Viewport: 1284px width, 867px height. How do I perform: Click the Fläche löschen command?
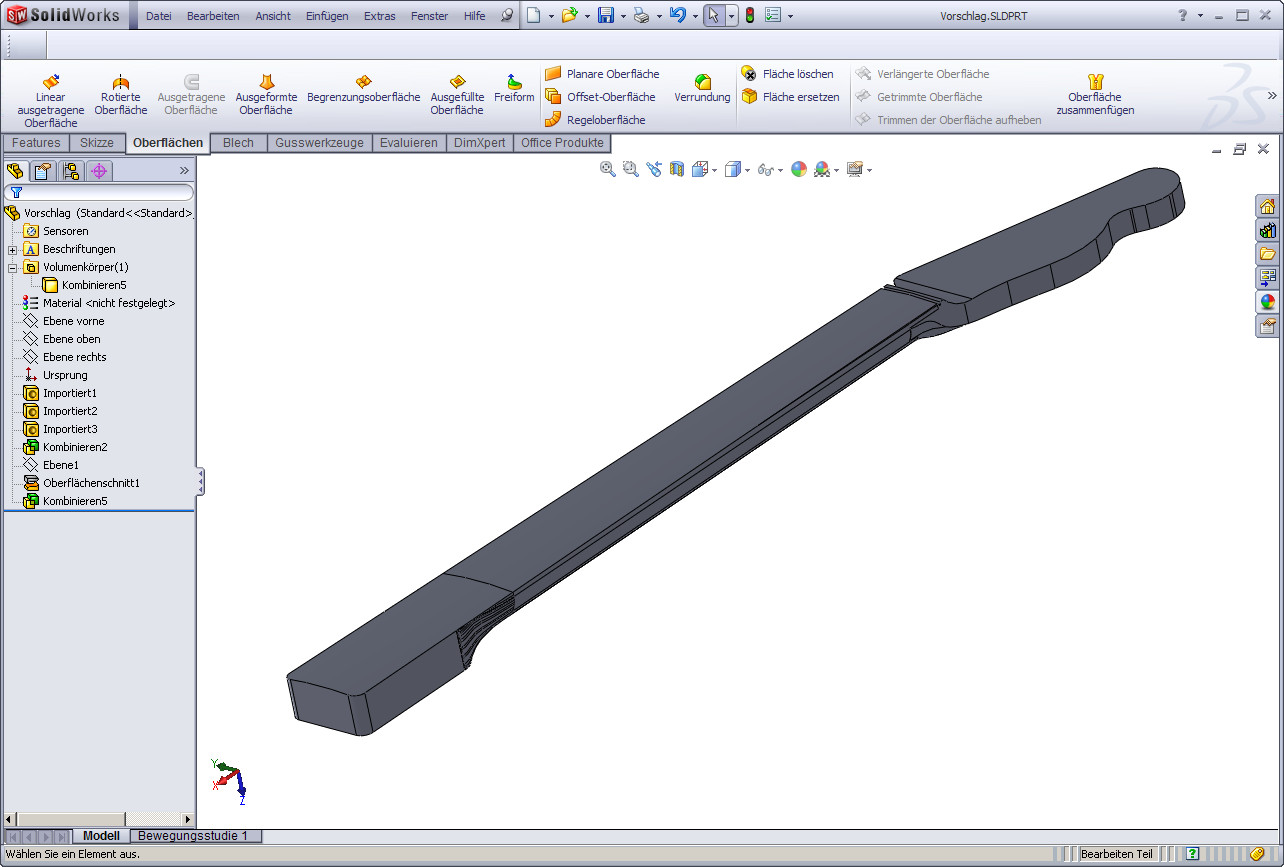(787, 74)
